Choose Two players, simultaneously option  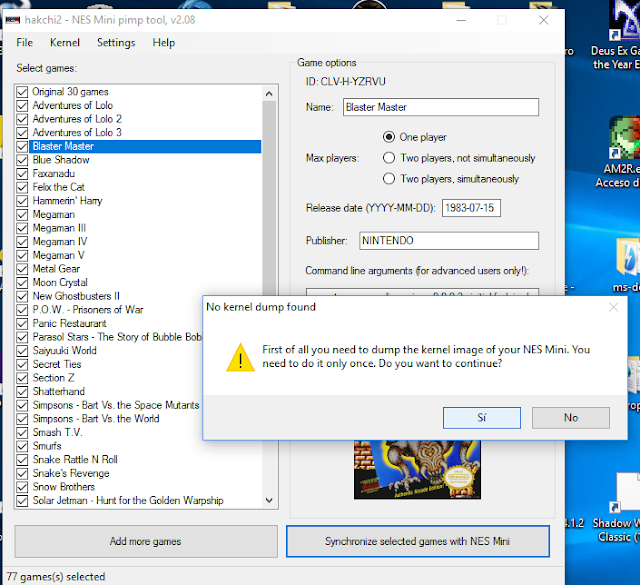pos(389,179)
